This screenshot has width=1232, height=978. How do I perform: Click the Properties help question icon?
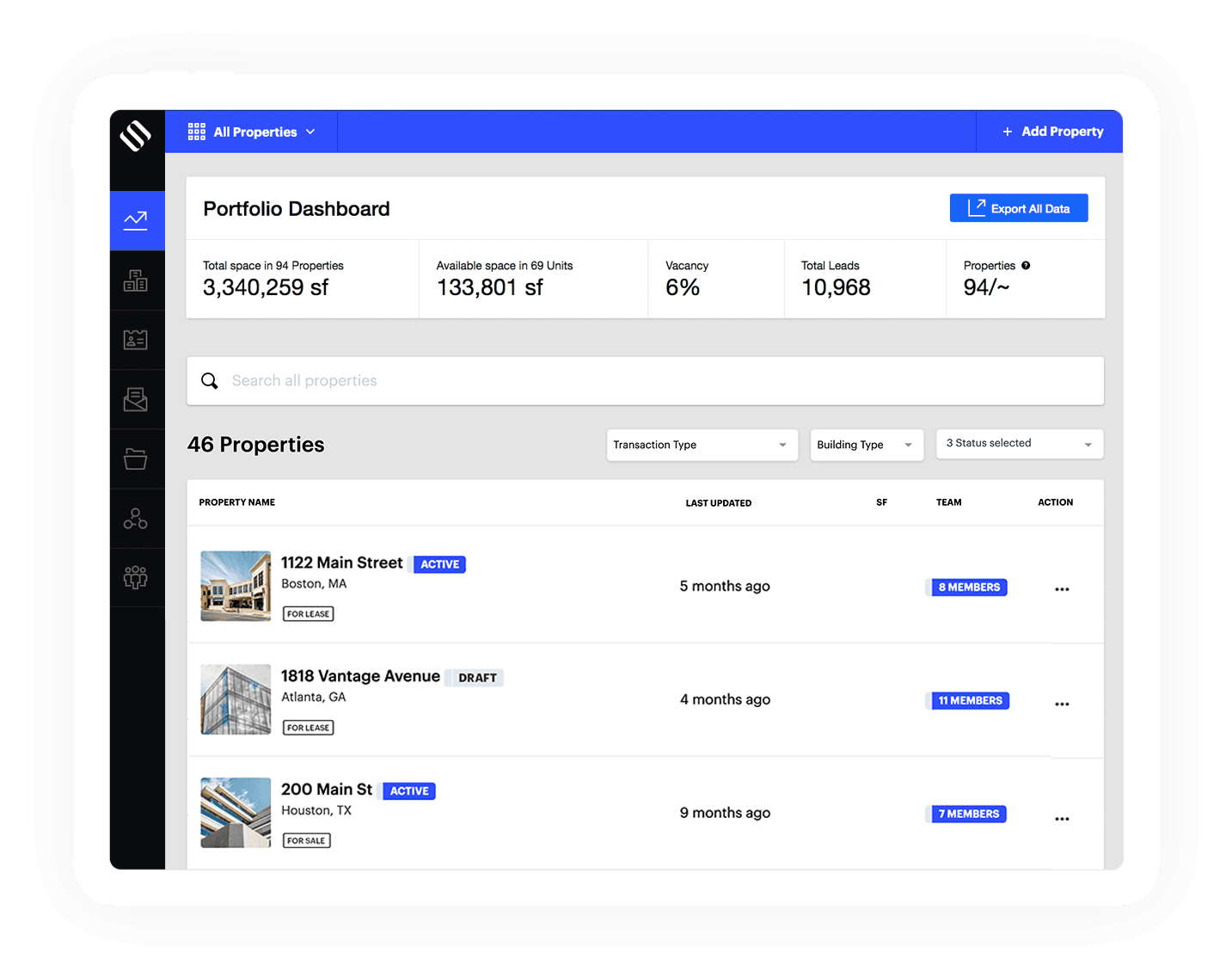point(1026,266)
